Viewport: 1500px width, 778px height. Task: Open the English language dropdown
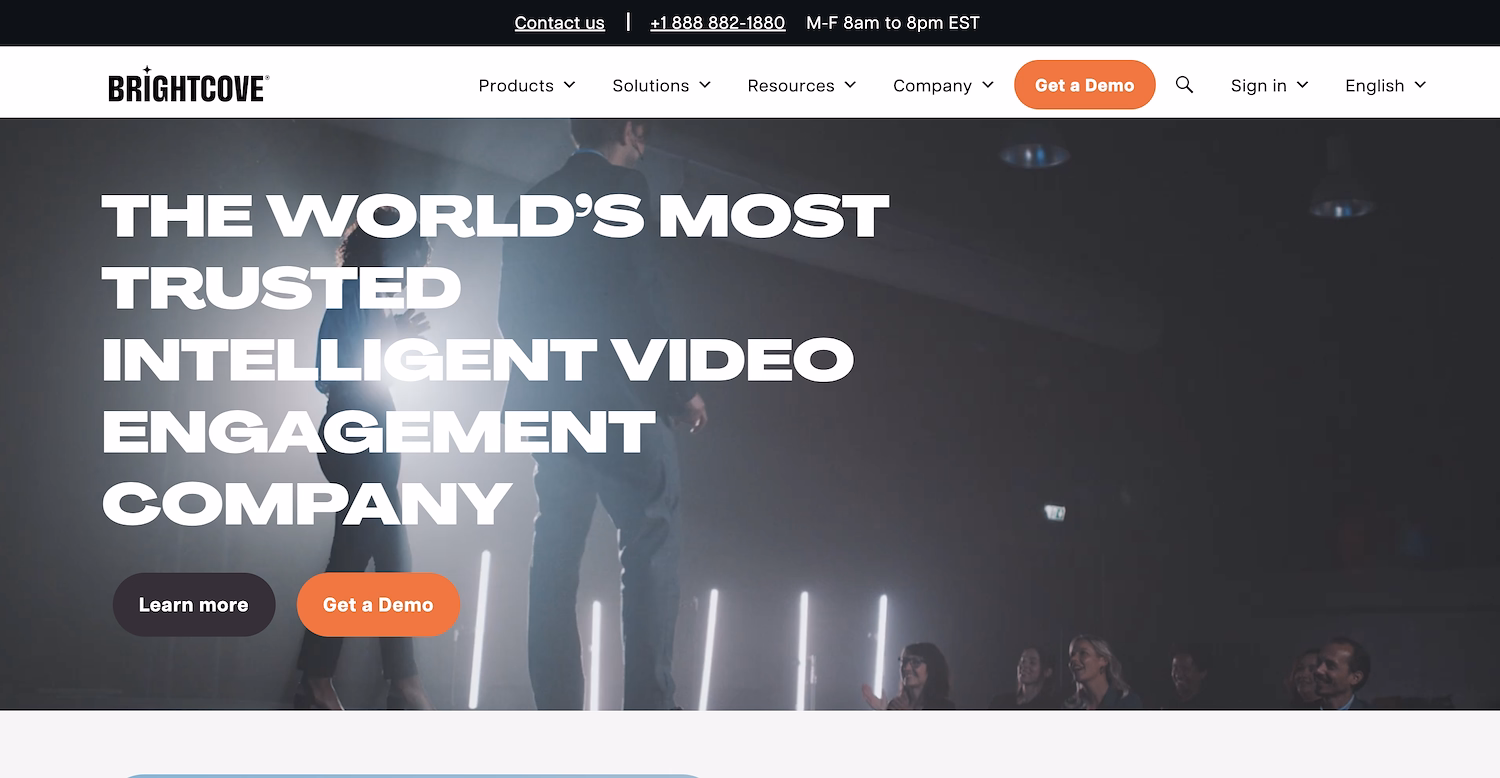click(x=1385, y=86)
